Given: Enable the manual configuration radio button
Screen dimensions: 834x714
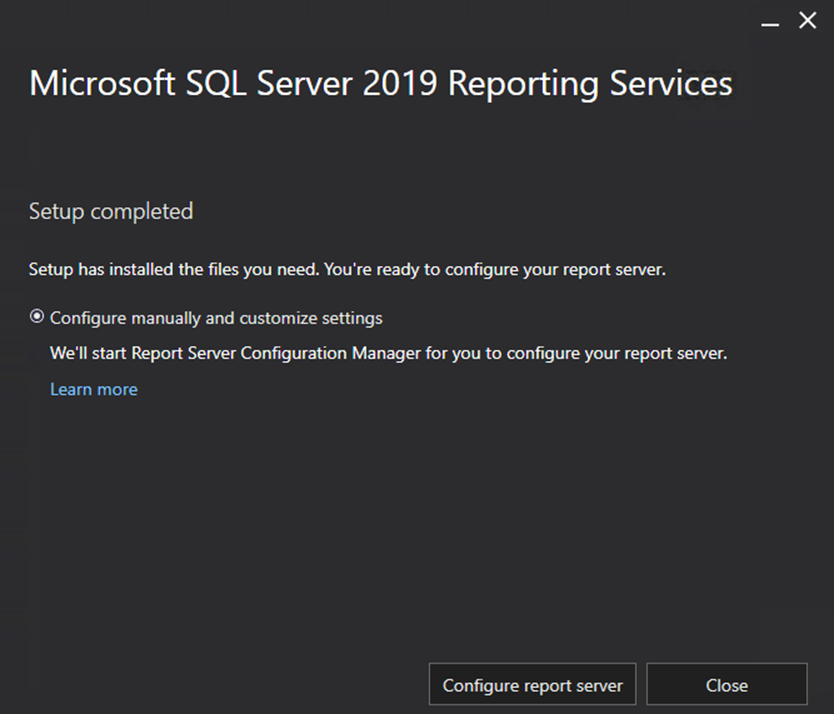Looking at the screenshot, I should pos(36,317).
